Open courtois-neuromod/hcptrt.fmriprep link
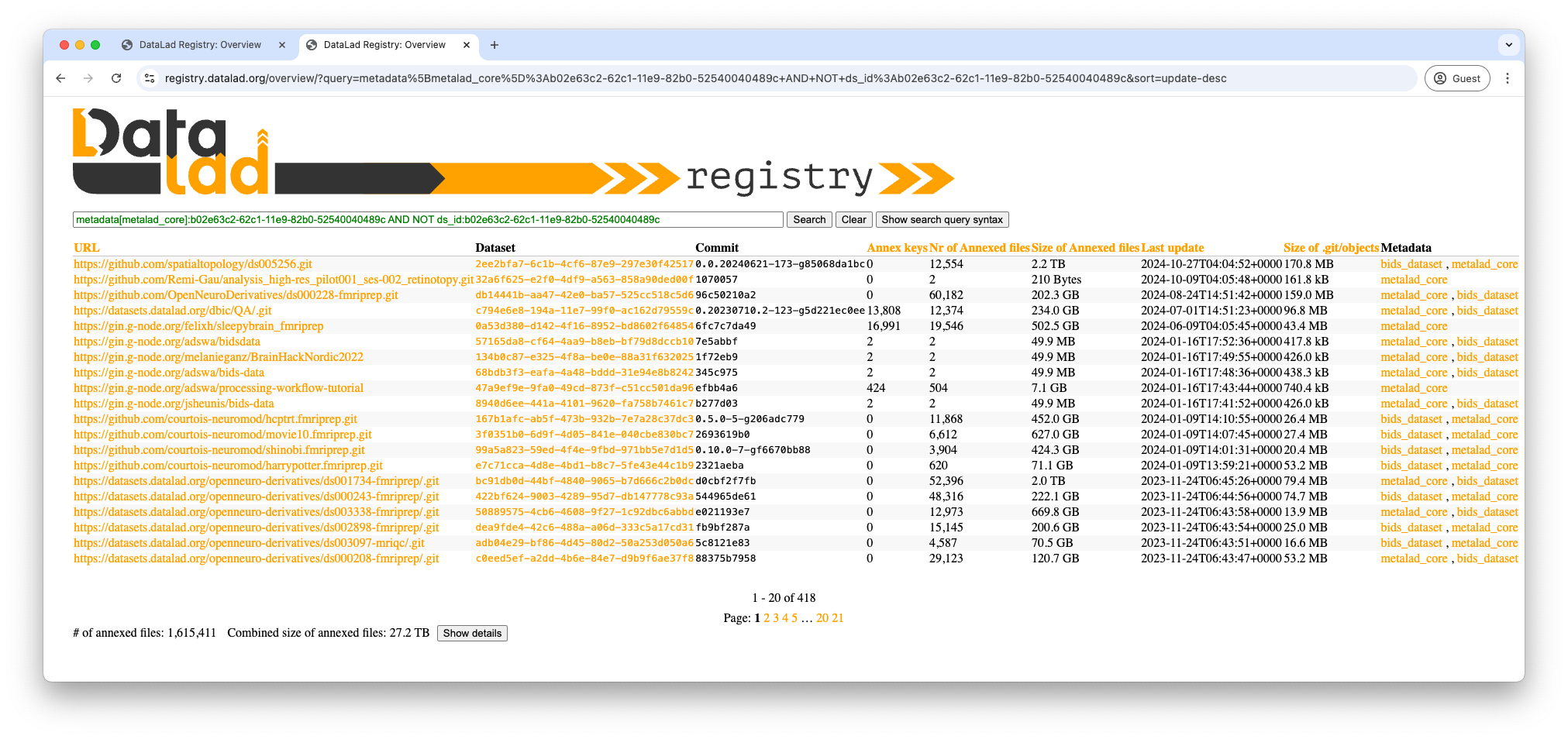This screenshot has width=1568, height=739. (x=215, y=419)
